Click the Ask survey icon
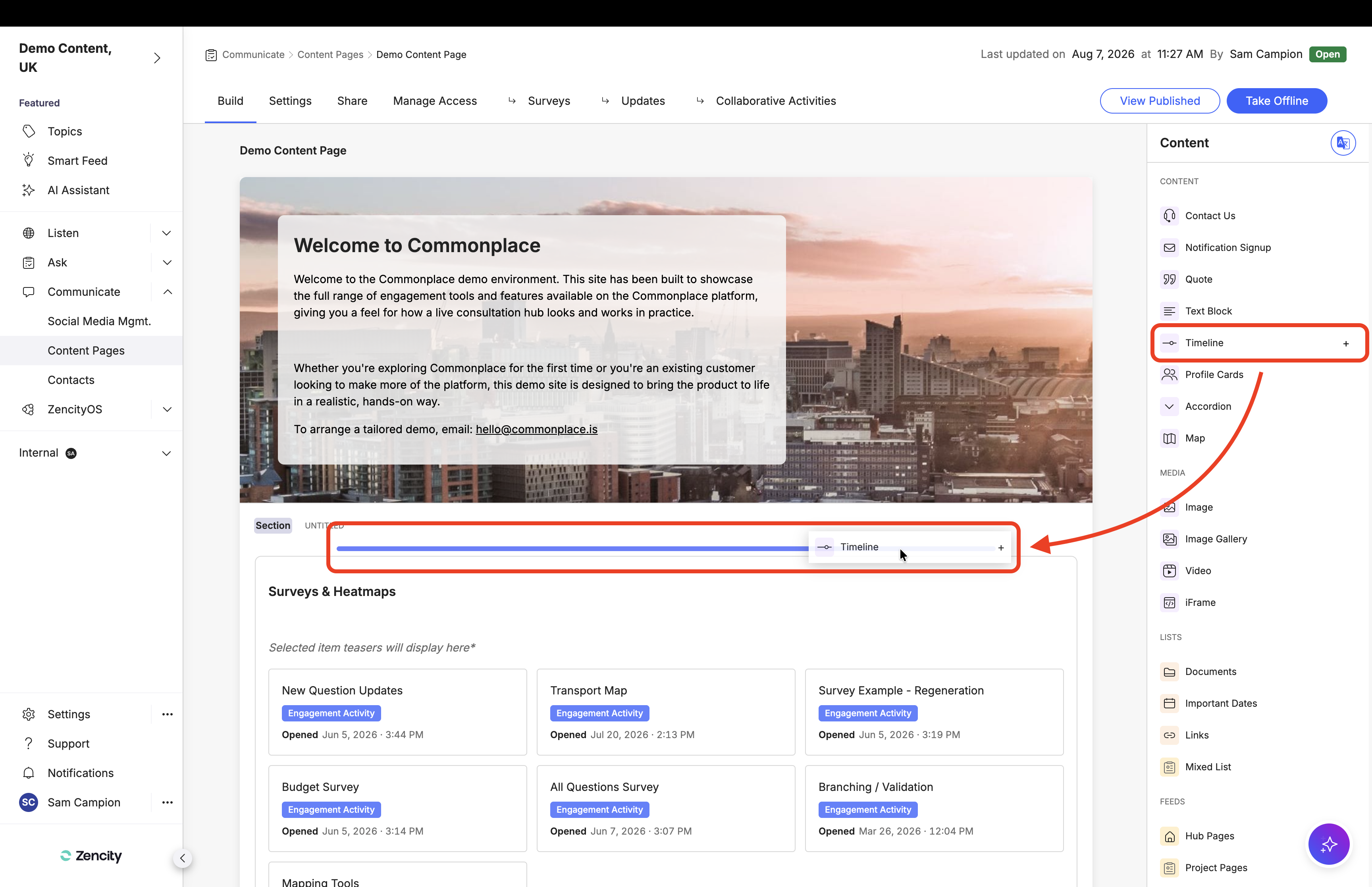 [29, 262]
